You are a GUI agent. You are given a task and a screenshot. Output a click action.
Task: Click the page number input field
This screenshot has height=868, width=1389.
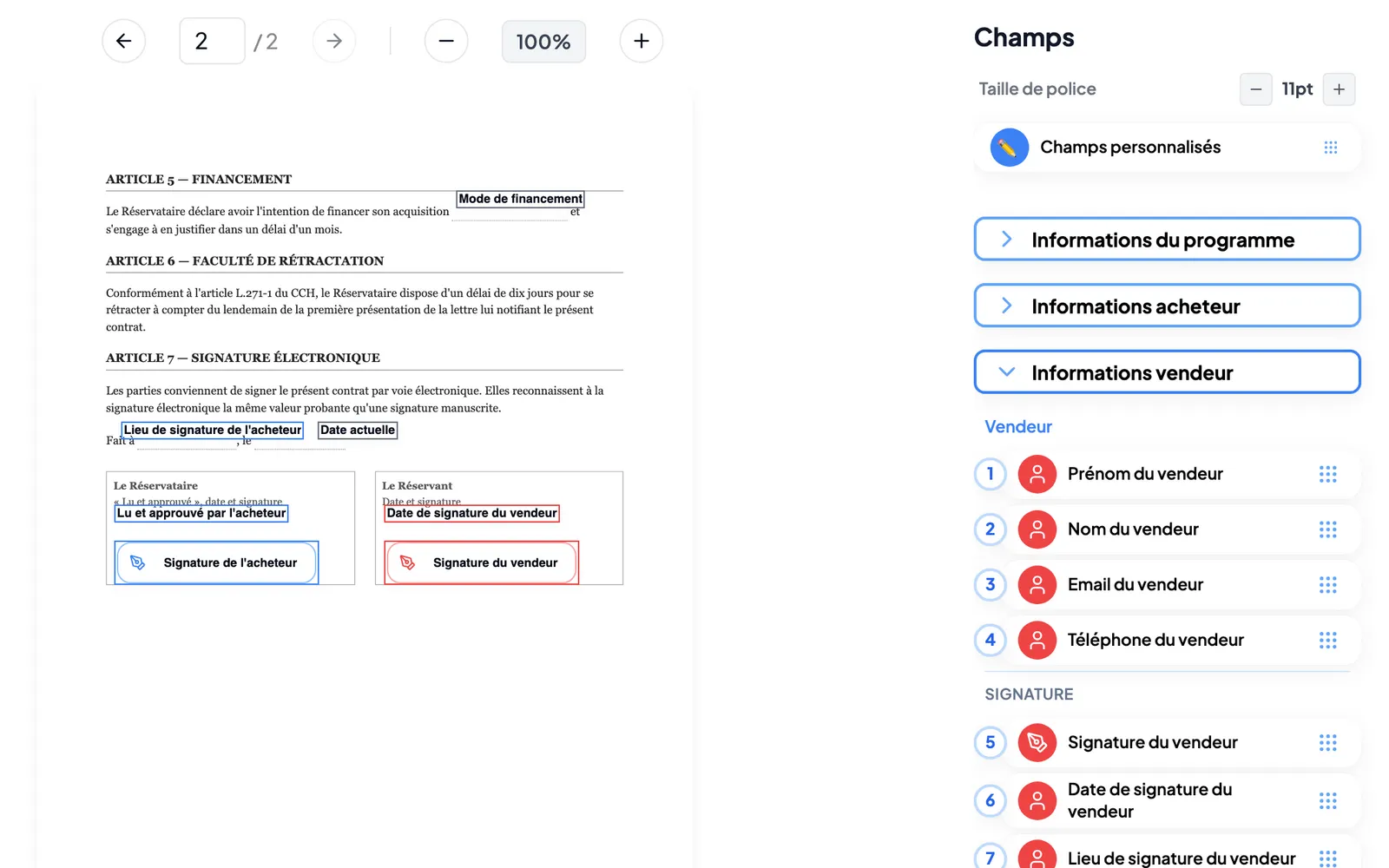coord(212,41)
